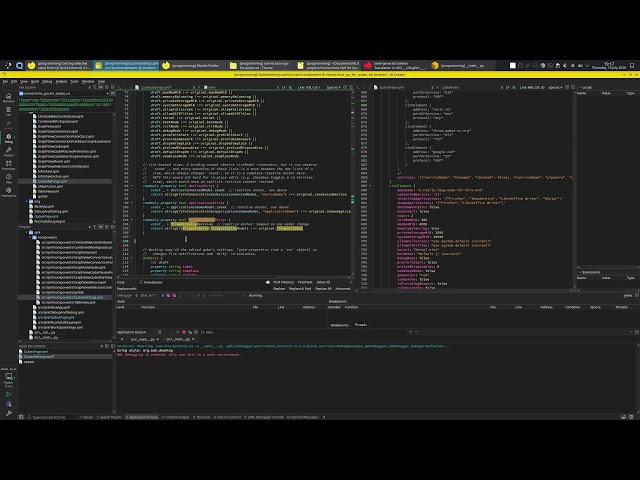Image resolution: width=640 pixels, height=480 pixels.
Task: Toggle left sidebar visibility icon in status bar
Action: pyautogui.click(x=21, y=417)
